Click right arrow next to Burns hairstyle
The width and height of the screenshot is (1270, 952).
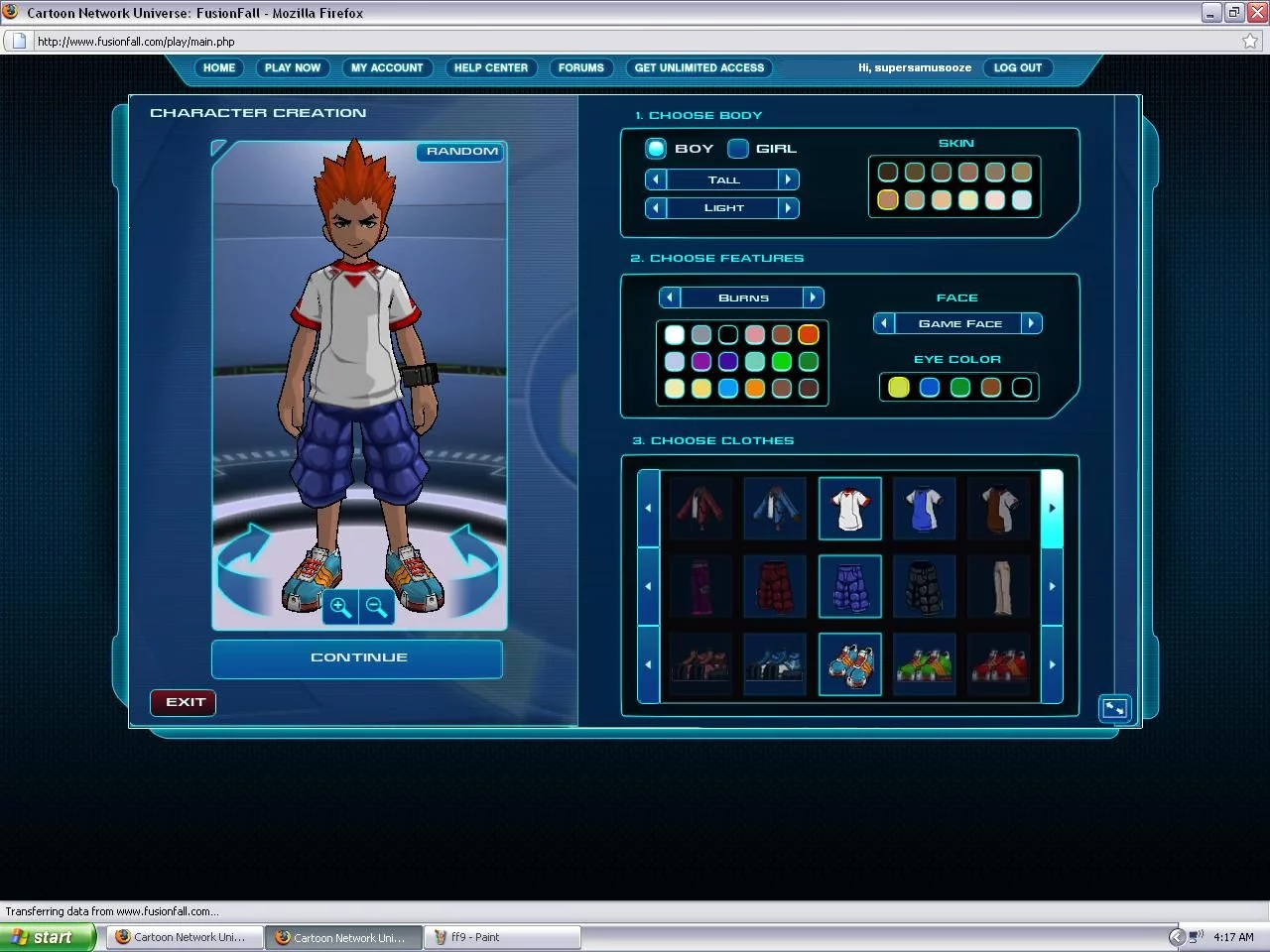click(x=813, y=297)
